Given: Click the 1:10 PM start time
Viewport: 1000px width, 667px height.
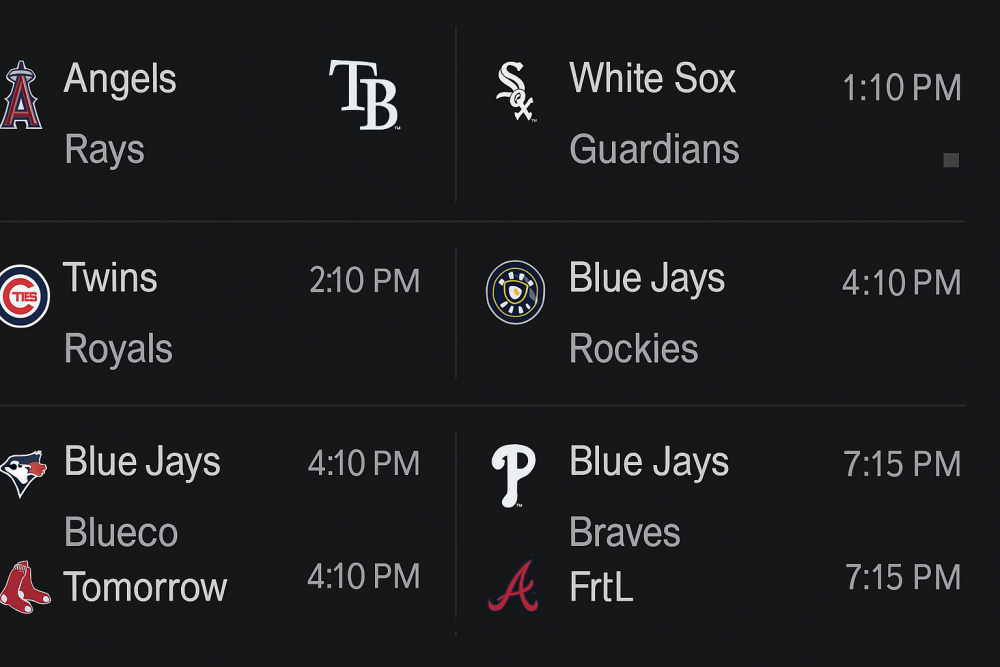Looking at the screenshot, I should coord(902,88).
